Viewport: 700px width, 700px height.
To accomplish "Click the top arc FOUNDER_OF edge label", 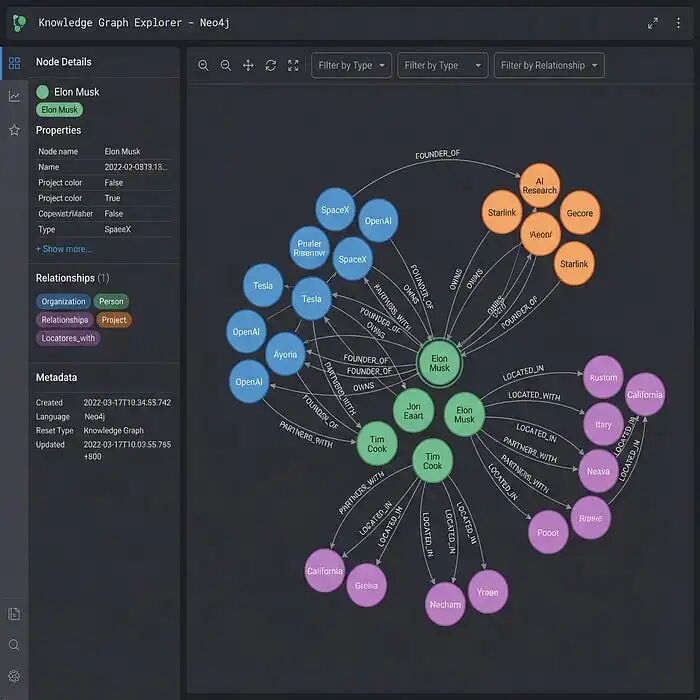I will (437, 154).
